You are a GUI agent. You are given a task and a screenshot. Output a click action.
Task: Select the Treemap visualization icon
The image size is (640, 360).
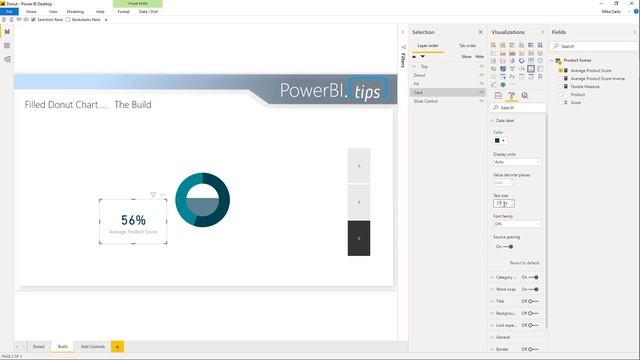coord(531,61)
